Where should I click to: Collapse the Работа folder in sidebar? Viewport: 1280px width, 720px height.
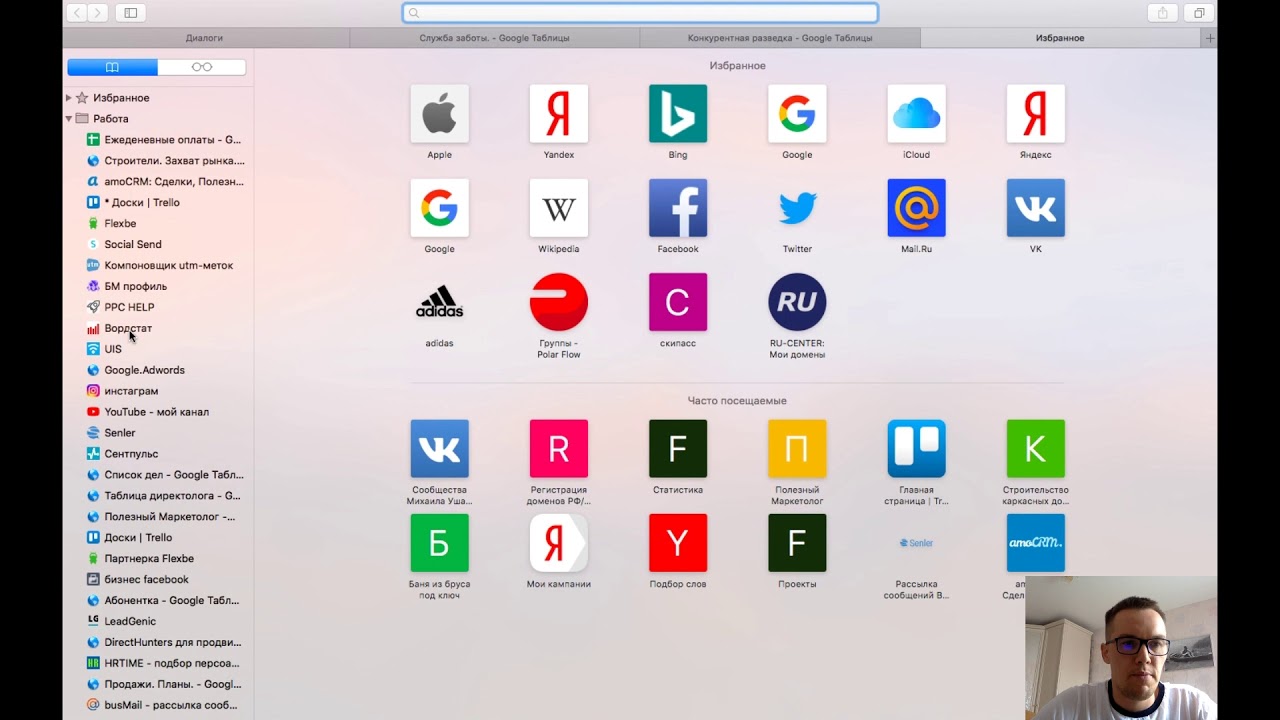[68, 119]
